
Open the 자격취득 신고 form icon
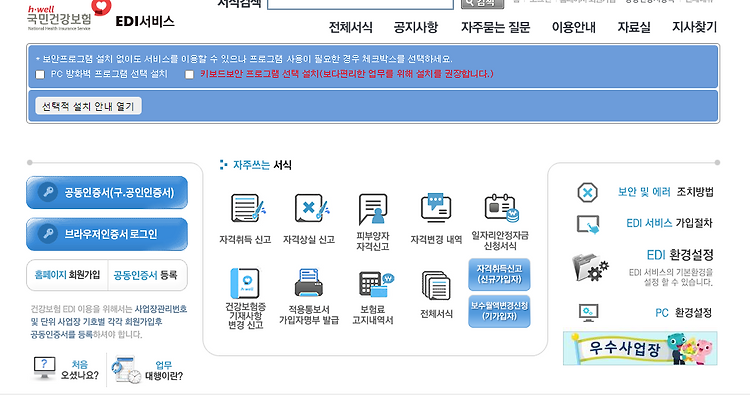pyautogui.click(x=248, y=208)
